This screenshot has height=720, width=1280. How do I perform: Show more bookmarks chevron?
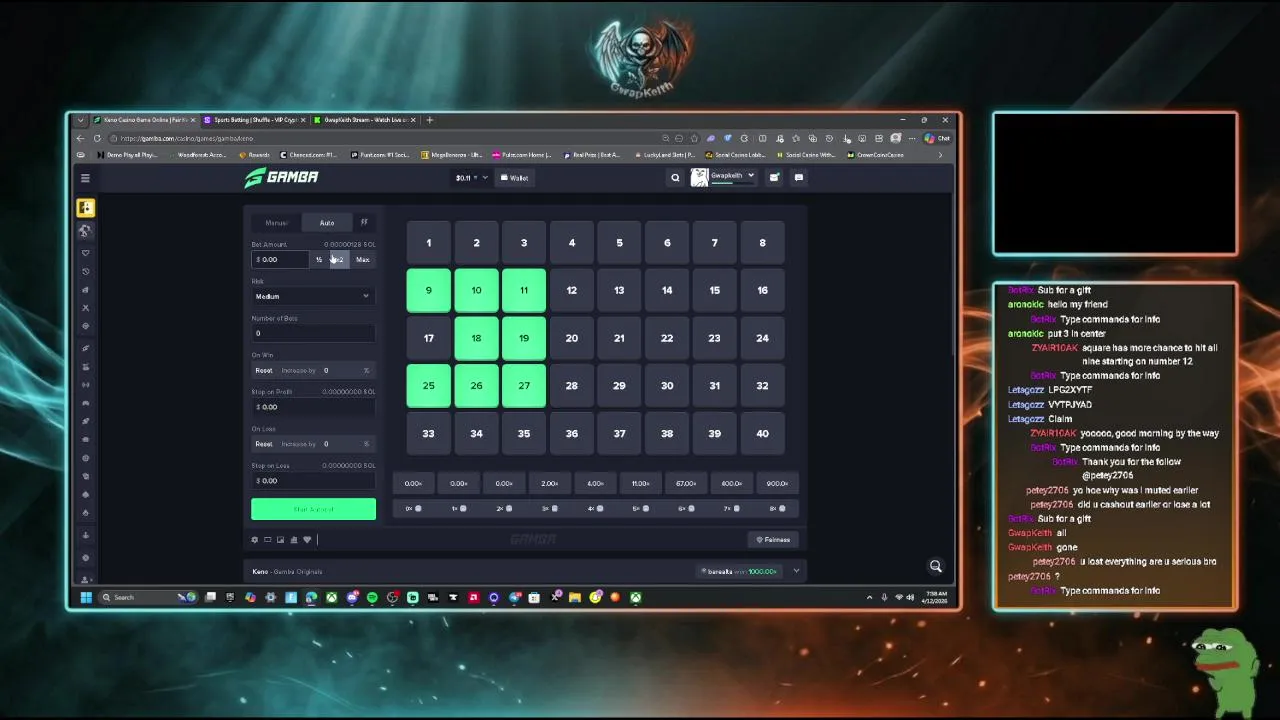coord(939,155)
